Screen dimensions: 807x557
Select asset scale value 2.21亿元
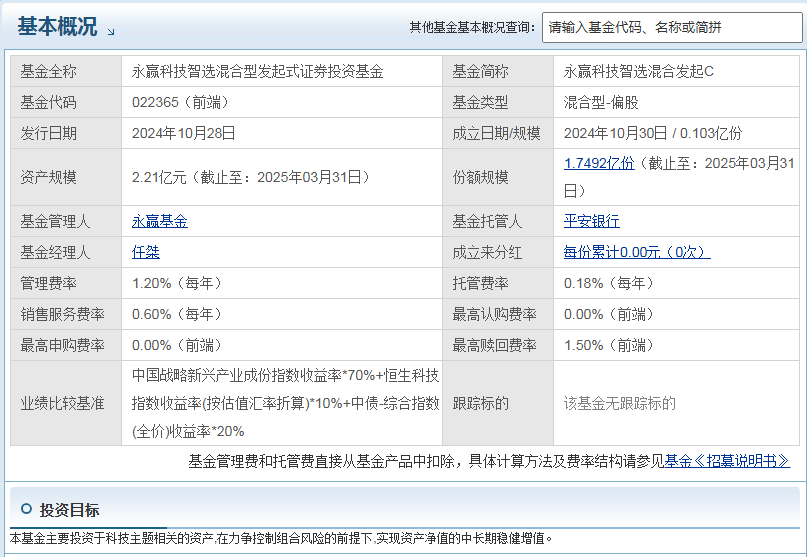point(159,178)
